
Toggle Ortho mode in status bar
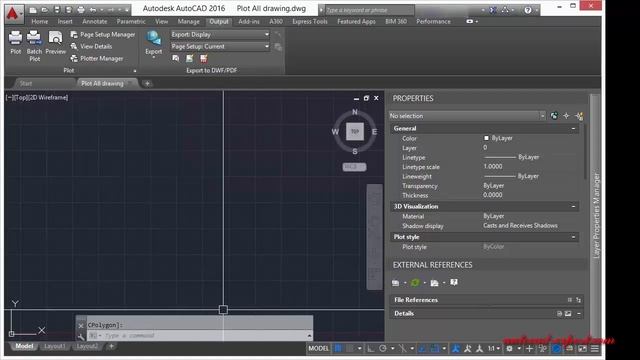(x=371, y=349)
